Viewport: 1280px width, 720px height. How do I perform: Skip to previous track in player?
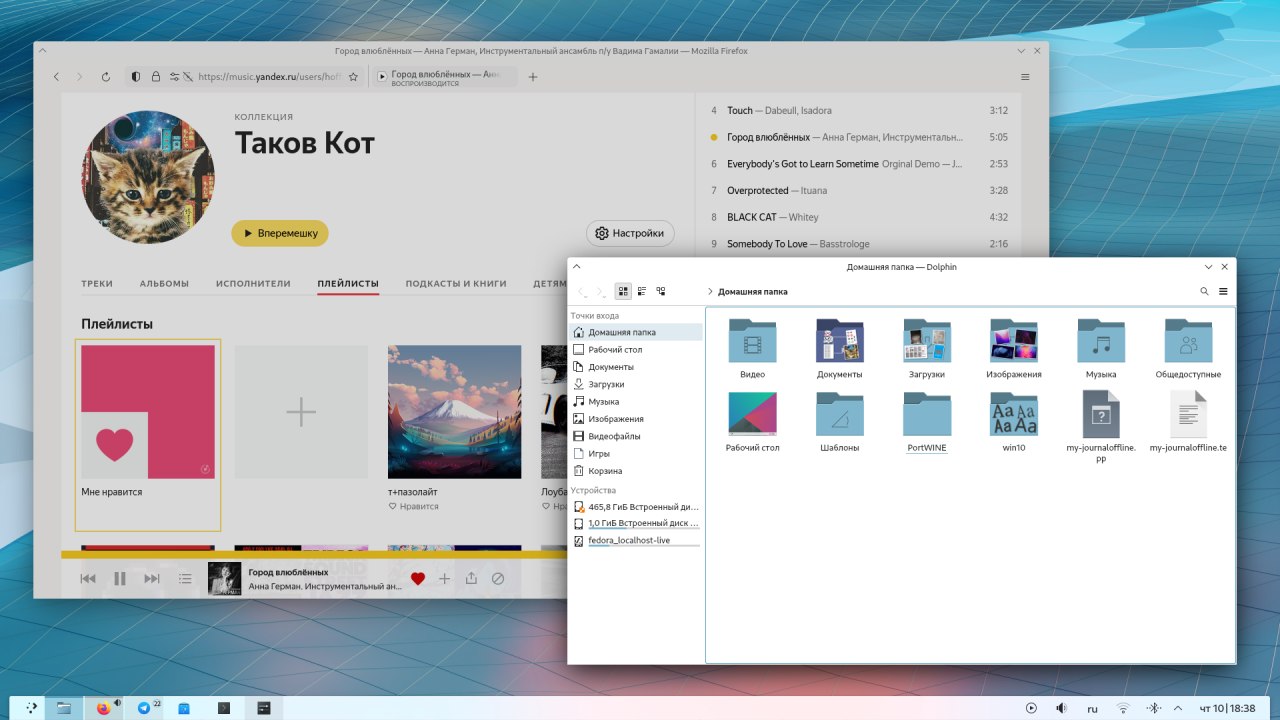pos(88,578)
